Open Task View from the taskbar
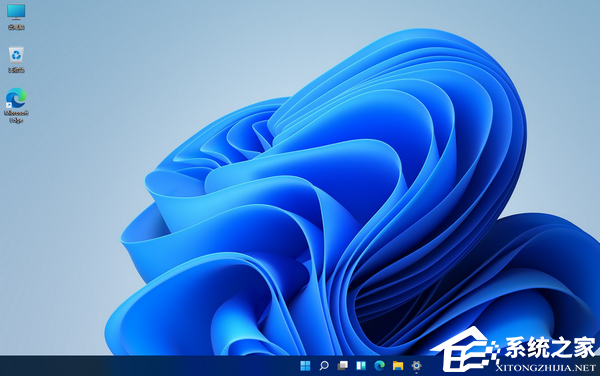The height and width of the screenshot is (376, 600). click(x=342, y=366)
